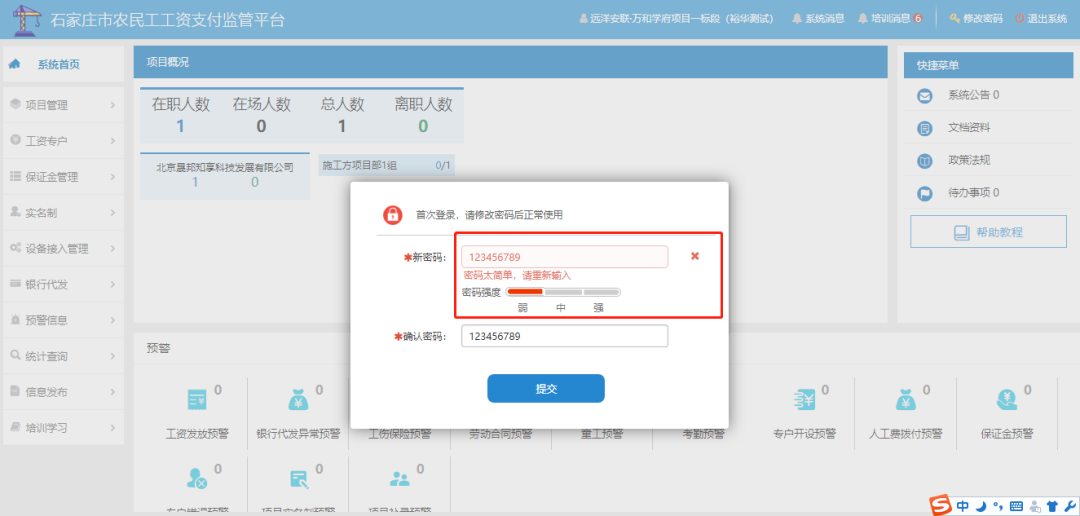Open training messages bell icon
Screen dimensions: 1080x516
(x=862, y=19)
